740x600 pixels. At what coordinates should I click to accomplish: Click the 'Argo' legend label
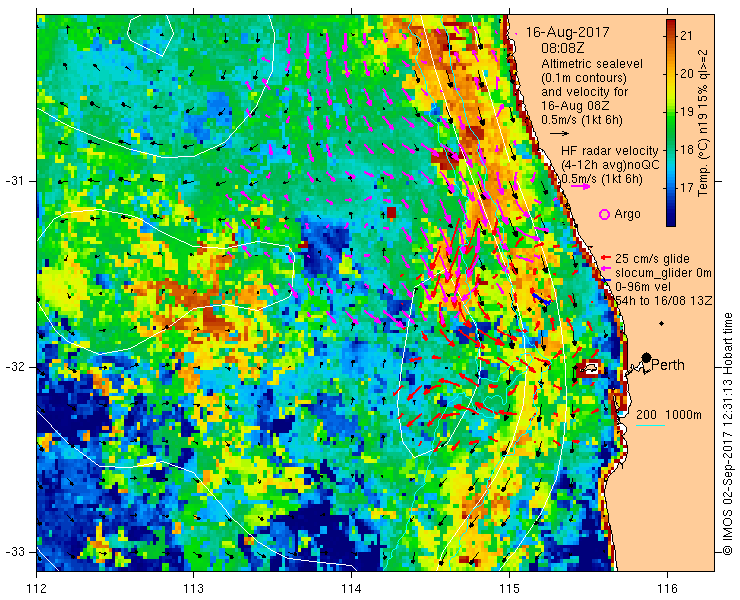coord(627,214)
